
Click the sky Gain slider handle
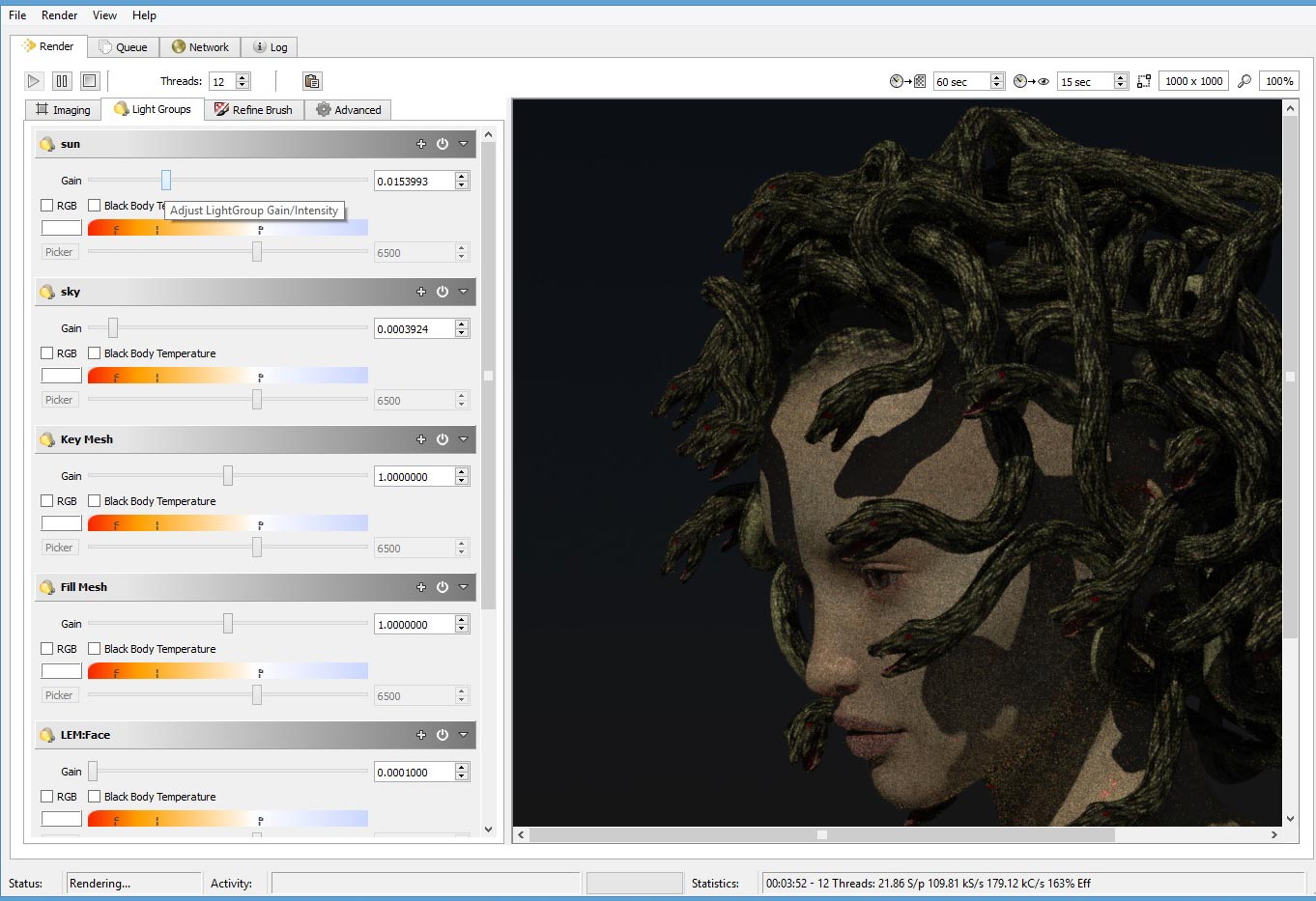(113, 327)
